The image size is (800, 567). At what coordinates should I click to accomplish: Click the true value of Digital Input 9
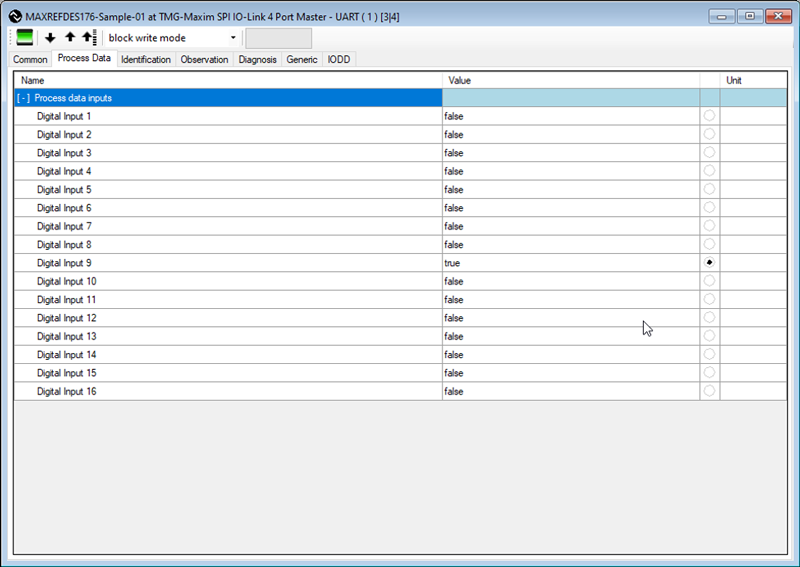(x=452, y=263)
